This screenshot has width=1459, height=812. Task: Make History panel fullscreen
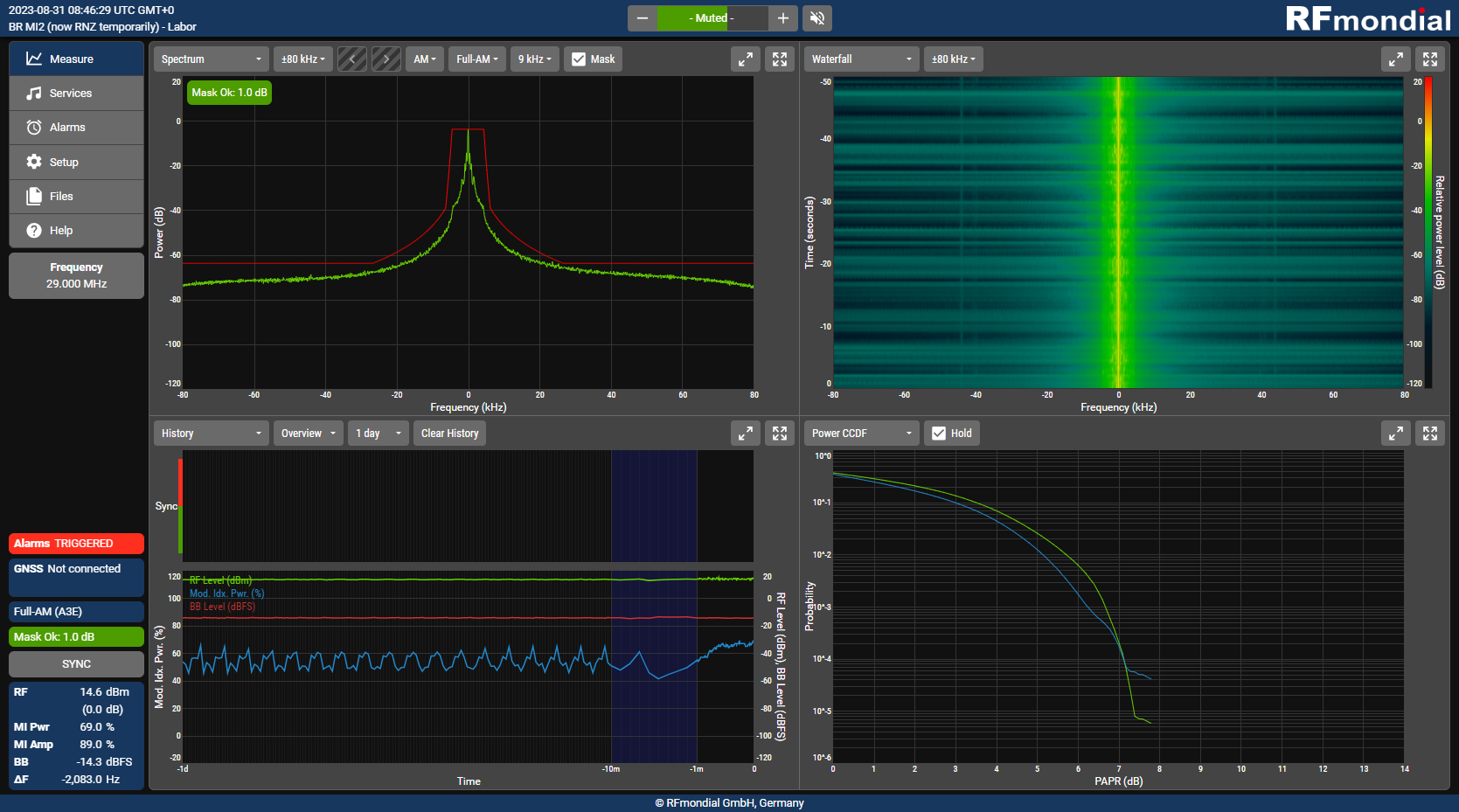(x=780, y=434)
